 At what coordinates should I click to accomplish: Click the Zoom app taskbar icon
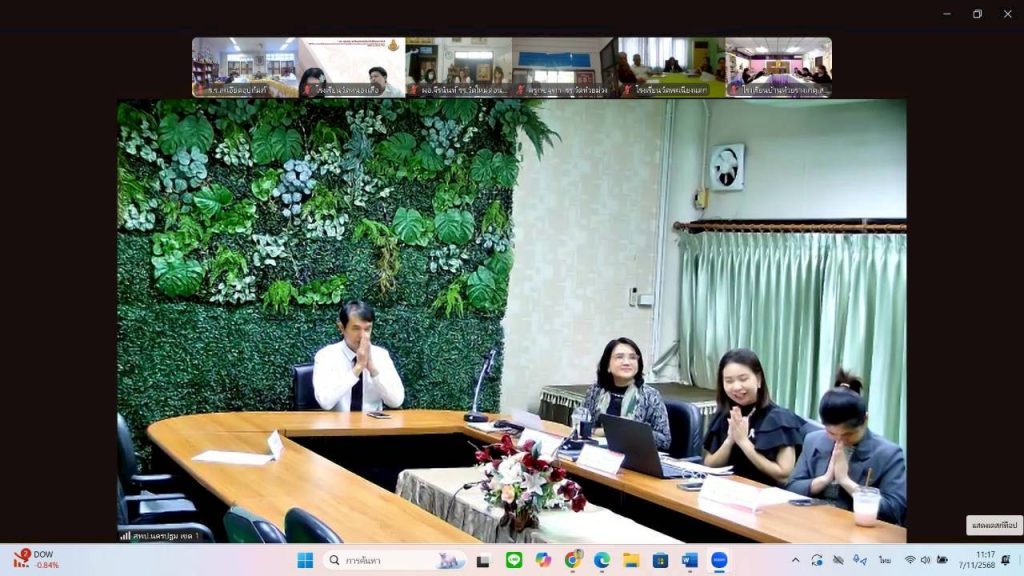(x=719, y=560)
